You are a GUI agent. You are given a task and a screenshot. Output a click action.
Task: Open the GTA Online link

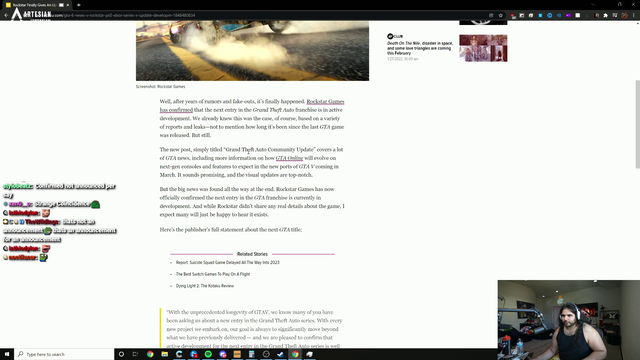click(289, 158)
